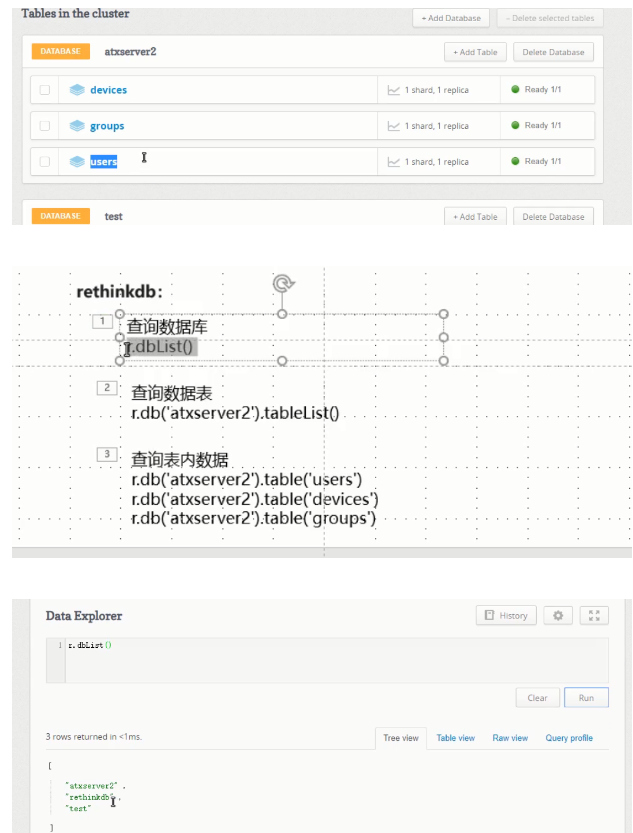Click the groups table layers icon
633x833 pixels.
(77, 126)
